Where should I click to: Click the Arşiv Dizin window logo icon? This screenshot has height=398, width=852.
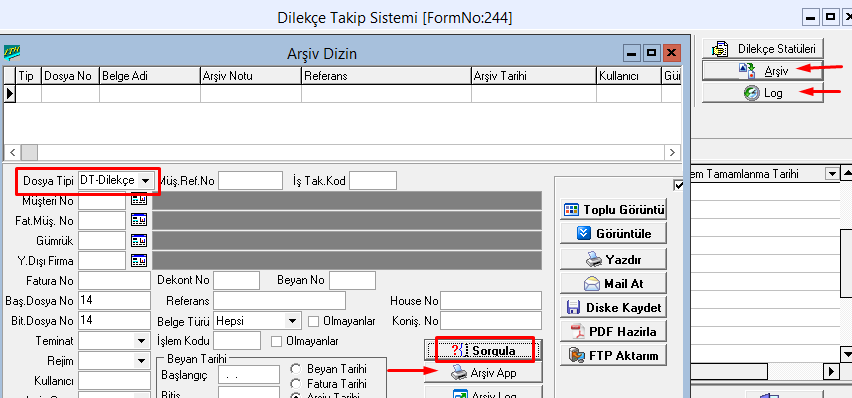pyautogui.click(x=12, y=52)
